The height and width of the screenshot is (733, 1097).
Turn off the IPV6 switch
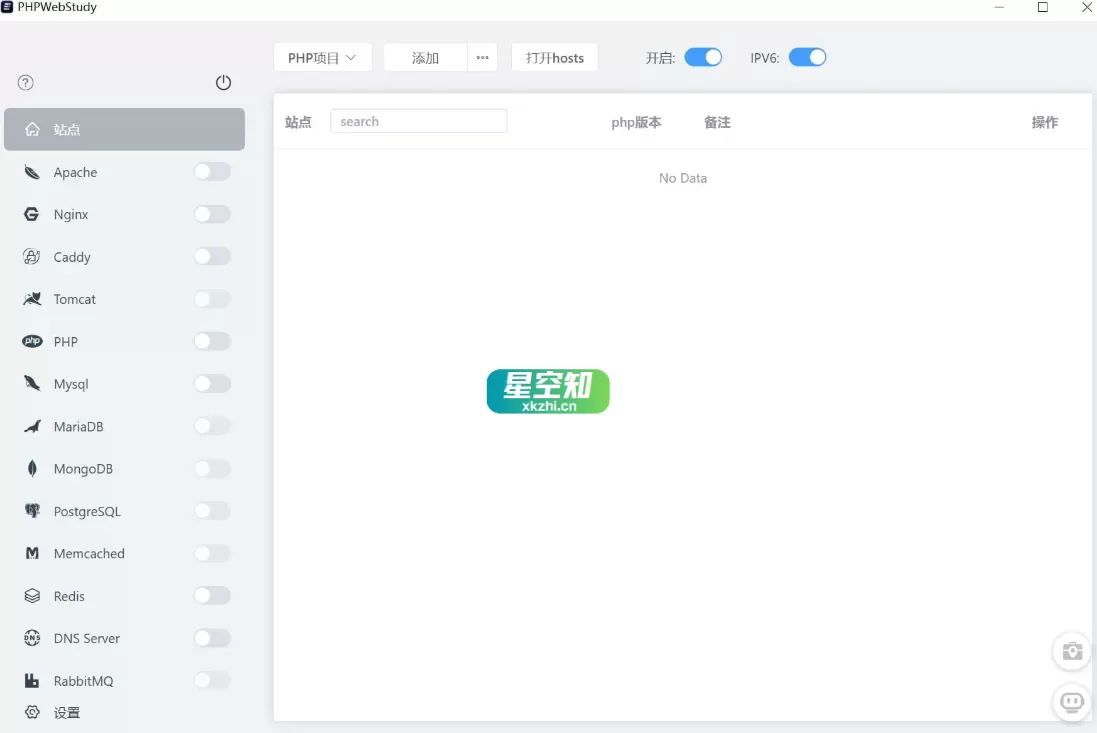coord(808,57)
